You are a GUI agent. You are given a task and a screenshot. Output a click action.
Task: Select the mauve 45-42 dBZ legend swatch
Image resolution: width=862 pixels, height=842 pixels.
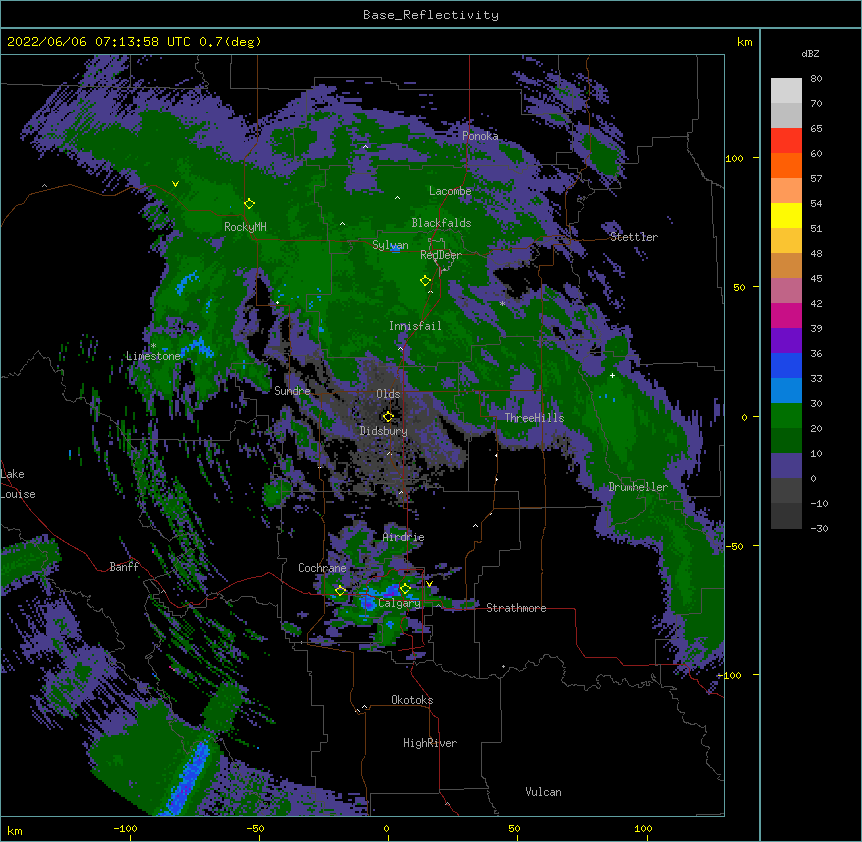pyautogui.click(x=786, y=290)
